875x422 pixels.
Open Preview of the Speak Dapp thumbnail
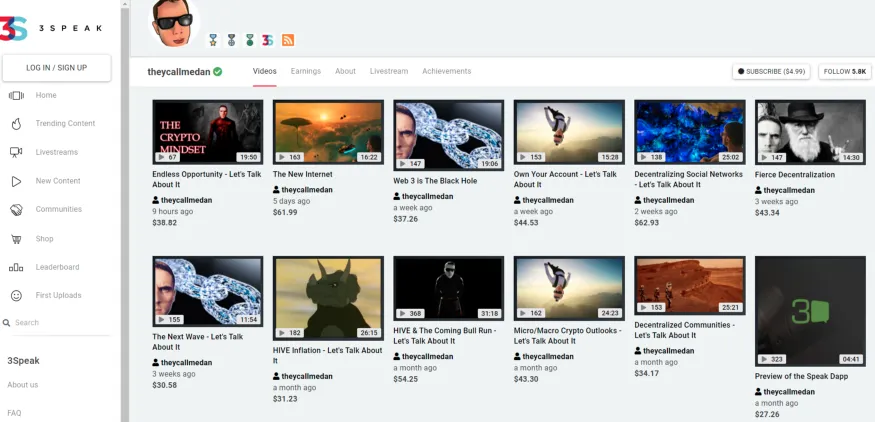(x=810, y=311)
